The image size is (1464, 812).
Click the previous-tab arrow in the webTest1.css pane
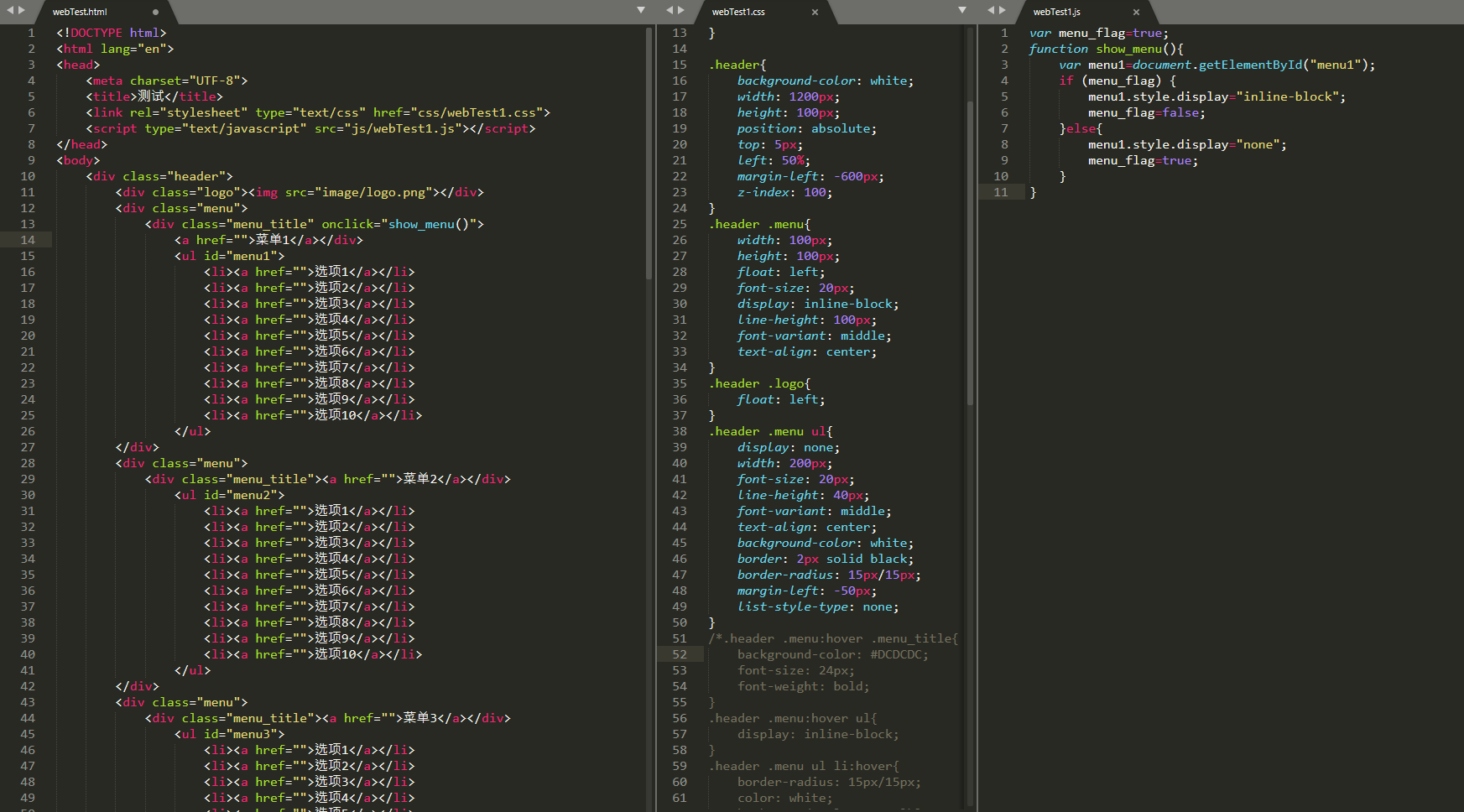pyautogui.click(x=669, y=10)
